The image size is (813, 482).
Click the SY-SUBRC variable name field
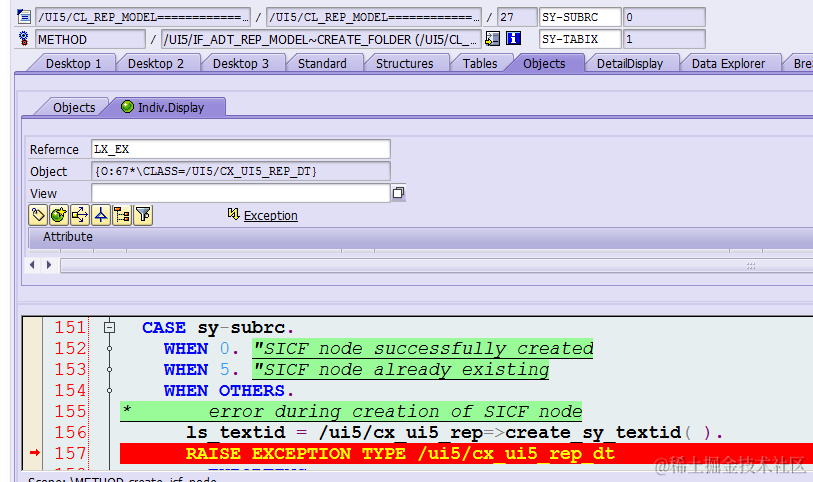(x=580, y=17)
